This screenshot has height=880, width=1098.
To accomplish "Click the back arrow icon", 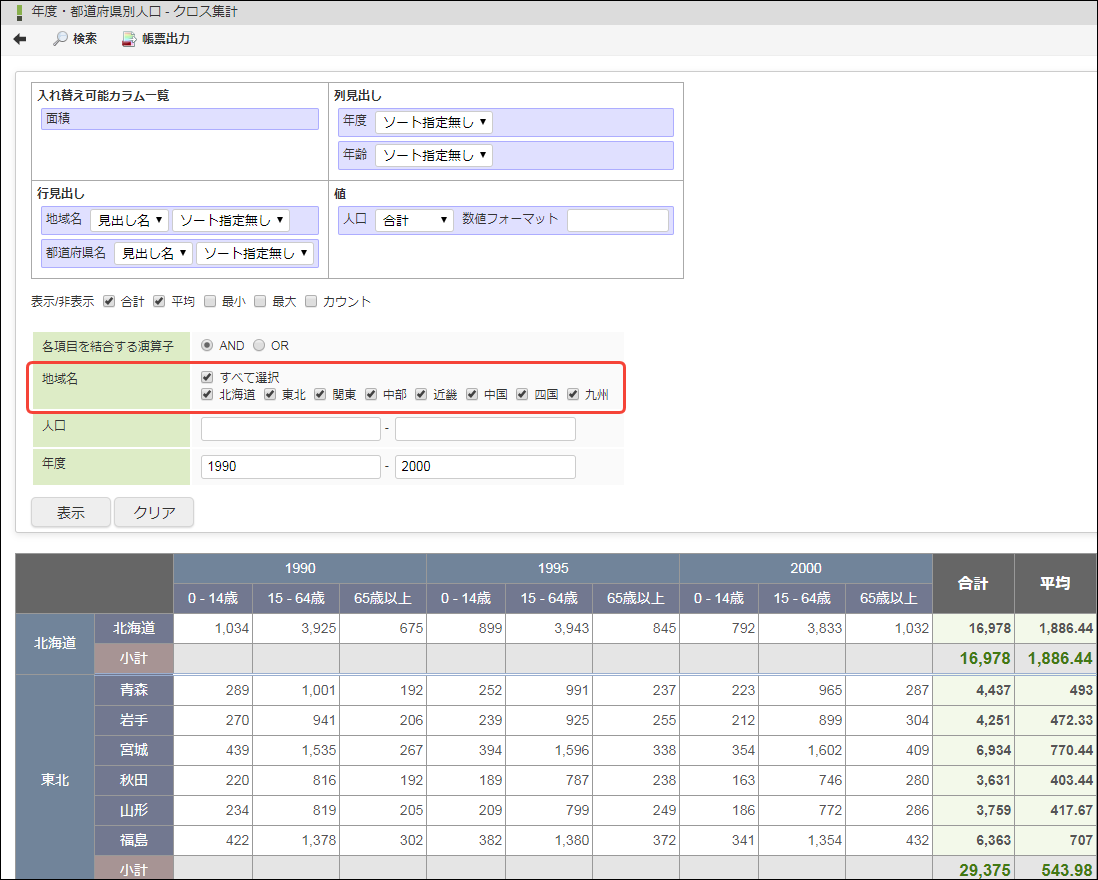I will tap(20, 39).
